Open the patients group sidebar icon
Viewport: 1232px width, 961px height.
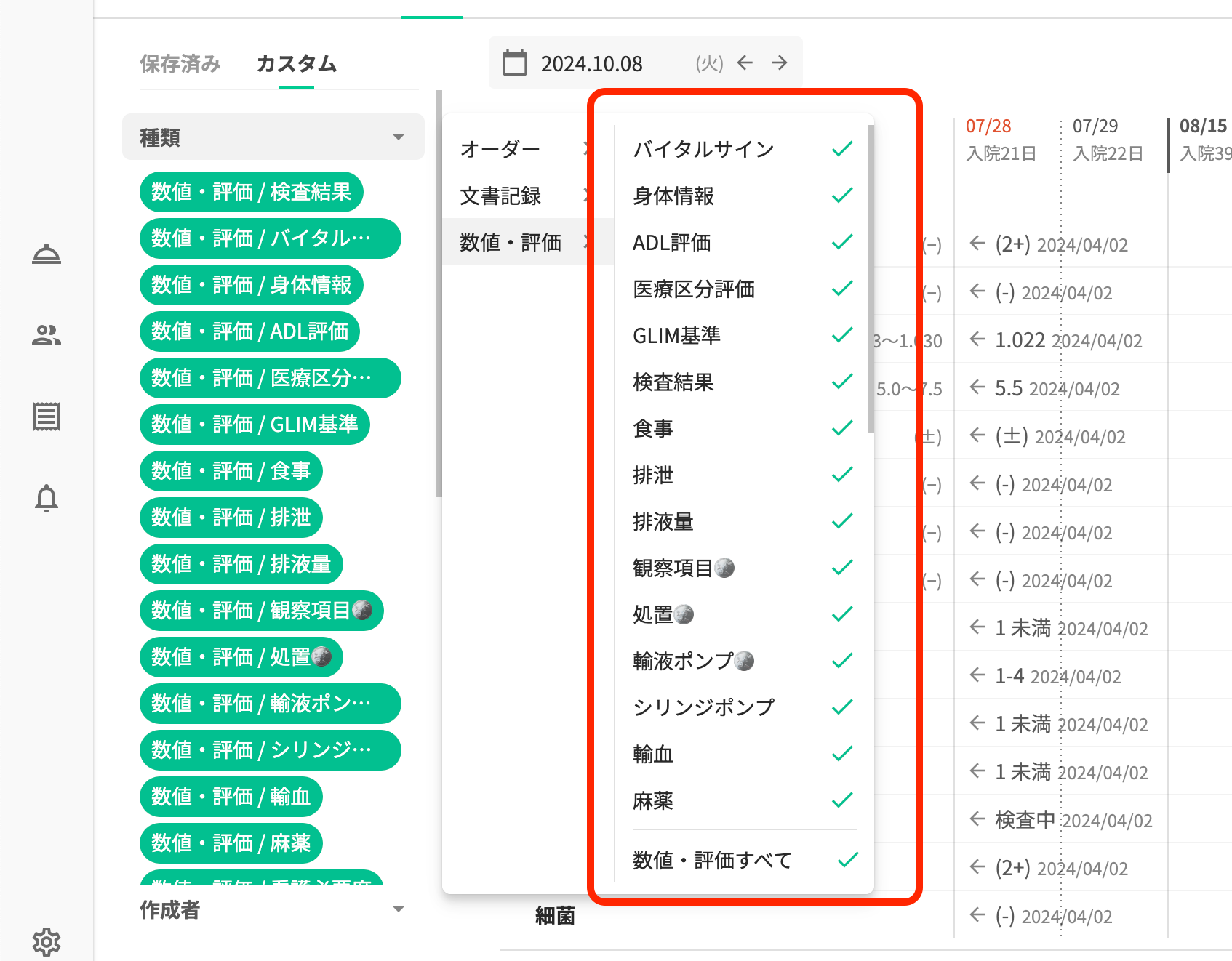[x=47, y=335]
